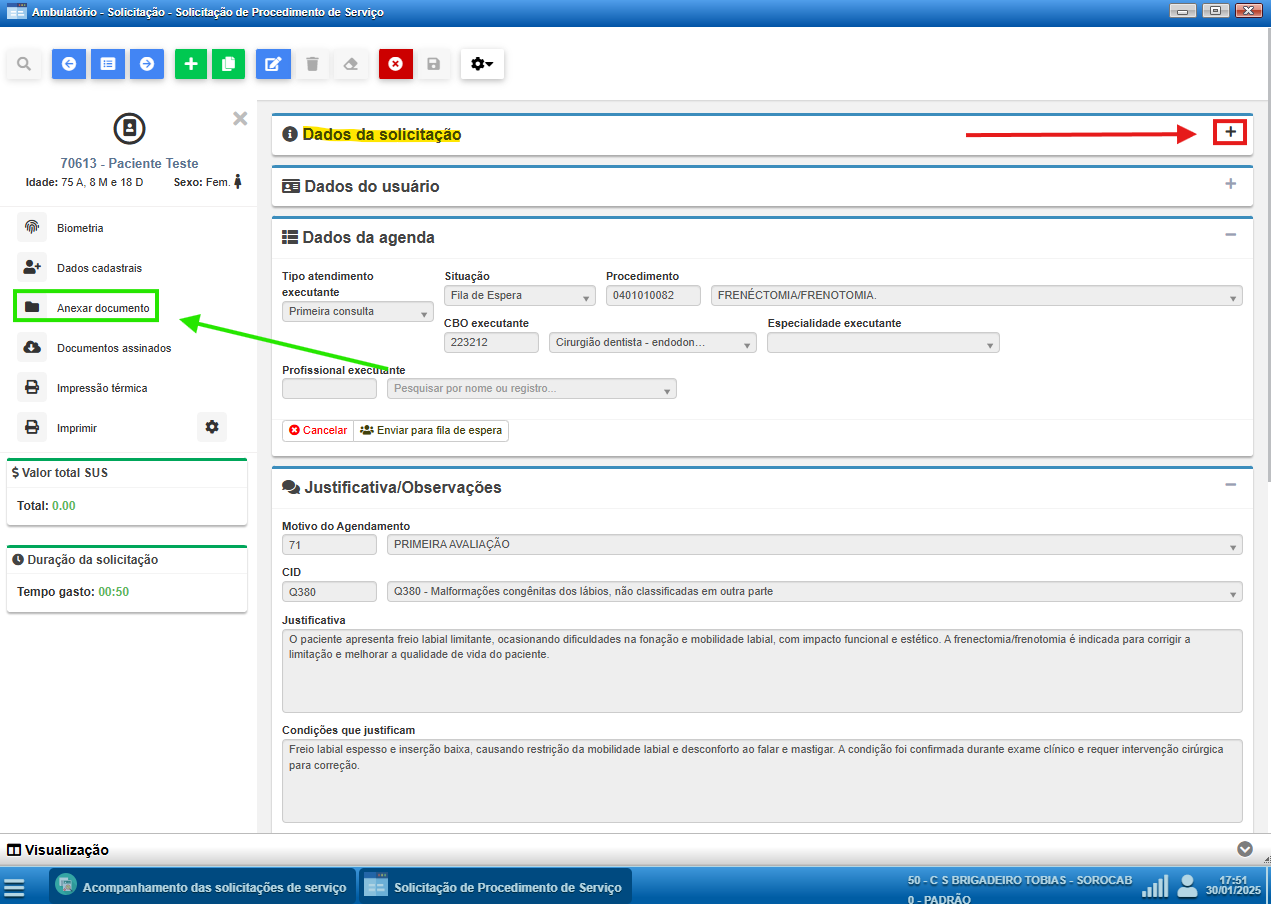Click the green copy record icon
The width and height of the screenshot is (1271, 904).
click(x=228, y=64)
